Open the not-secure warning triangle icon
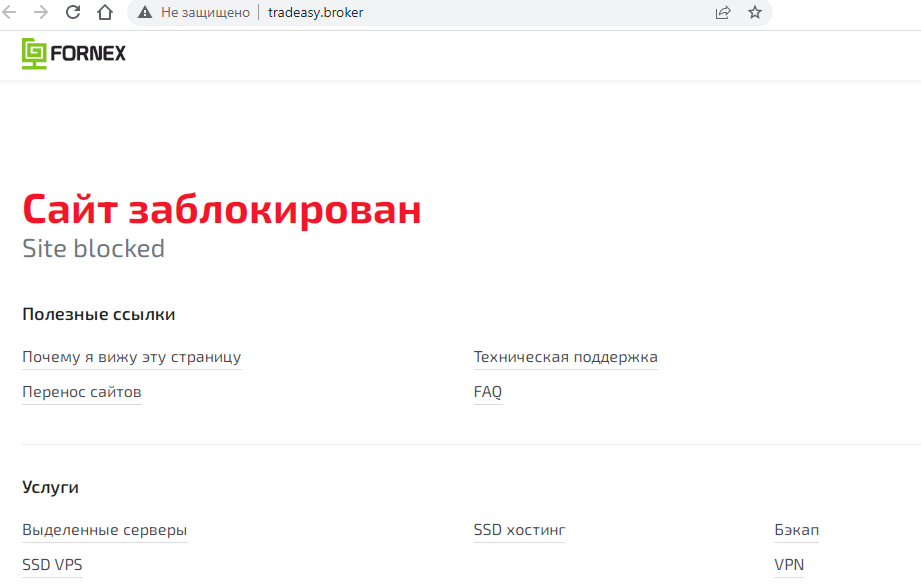The image size is (921, 585). click(145, 13)
